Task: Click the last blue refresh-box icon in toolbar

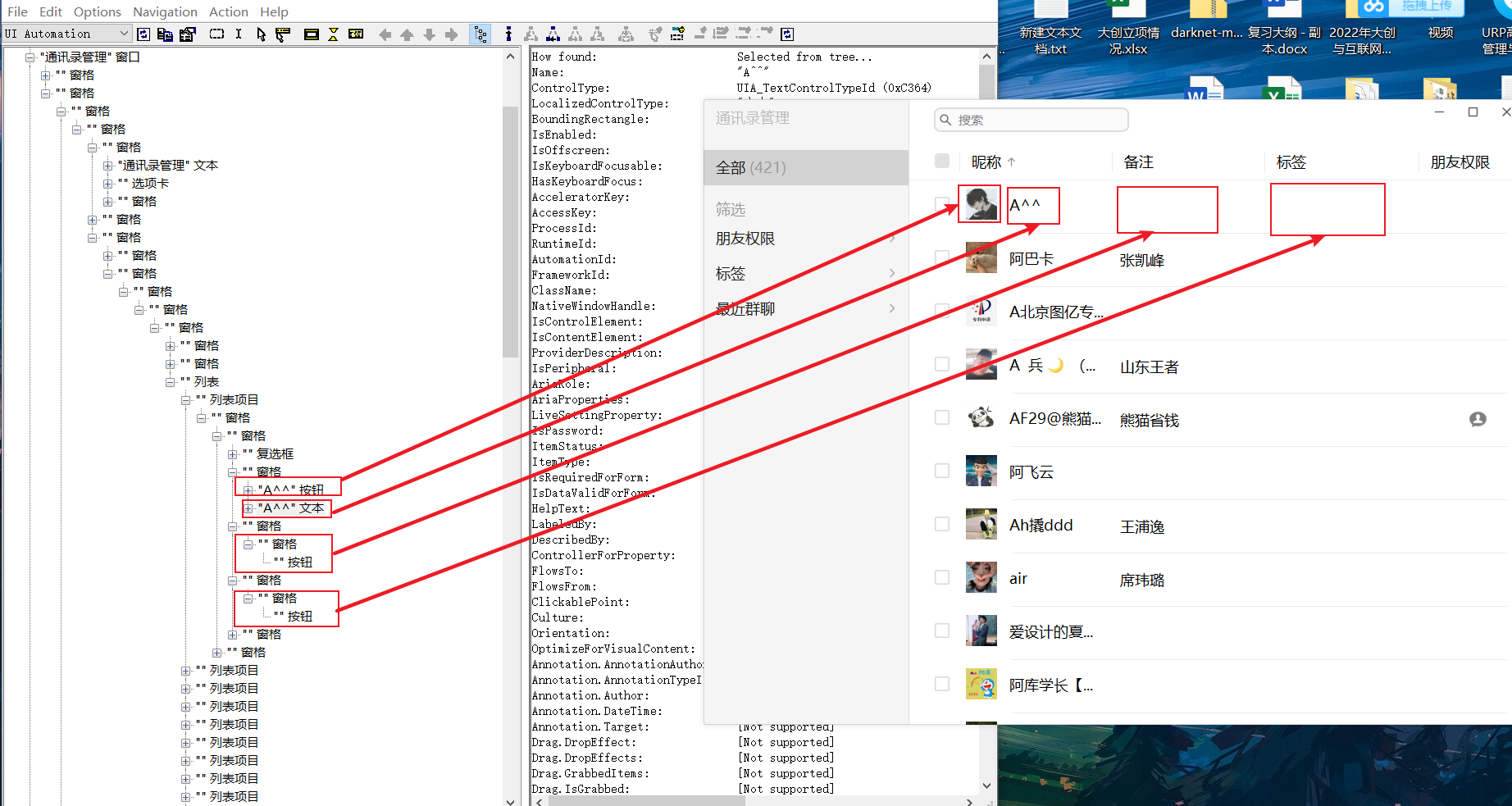Action: point(787,34)
